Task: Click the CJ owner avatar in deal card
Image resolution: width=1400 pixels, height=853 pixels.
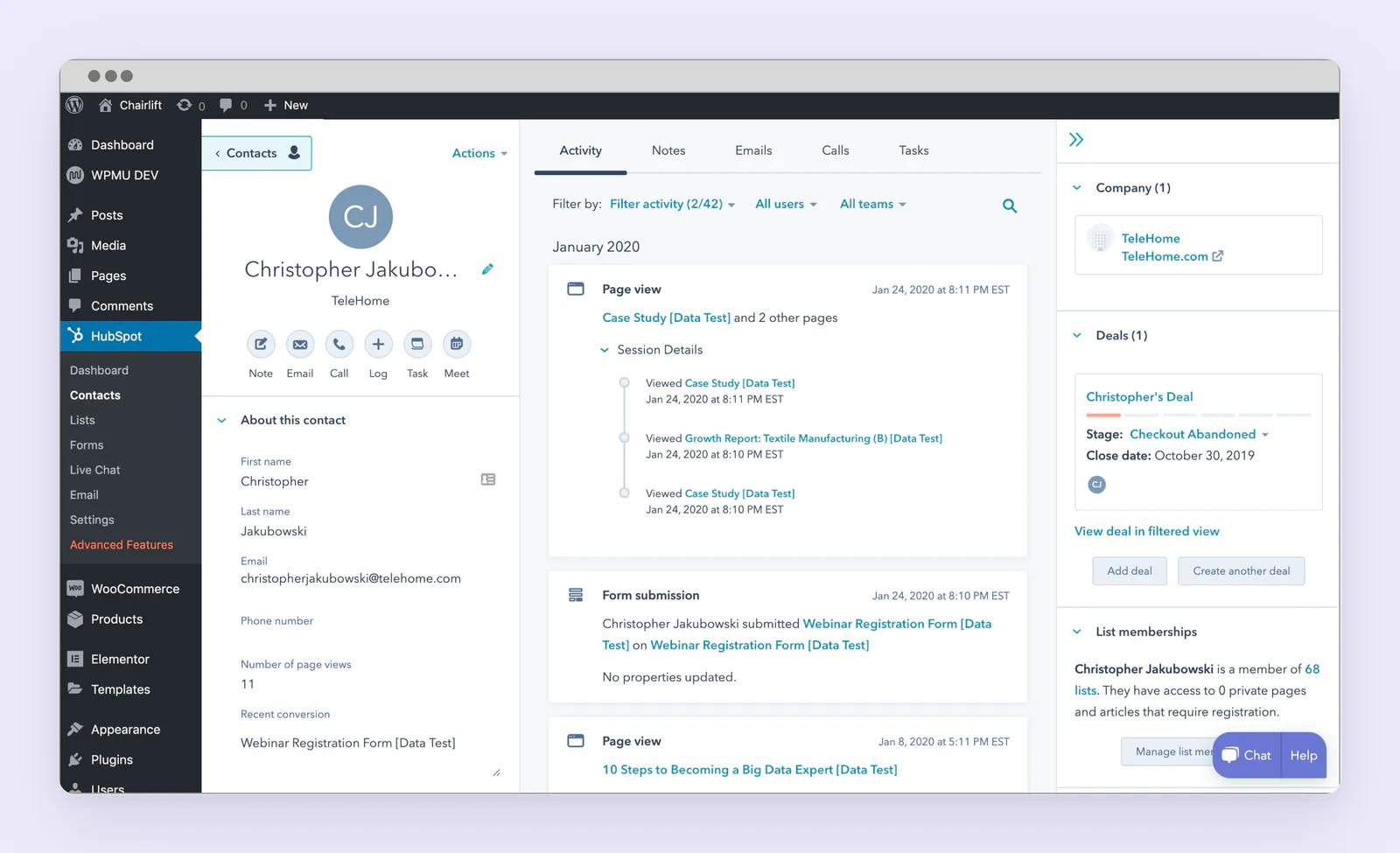Action: pos(1096,485)
